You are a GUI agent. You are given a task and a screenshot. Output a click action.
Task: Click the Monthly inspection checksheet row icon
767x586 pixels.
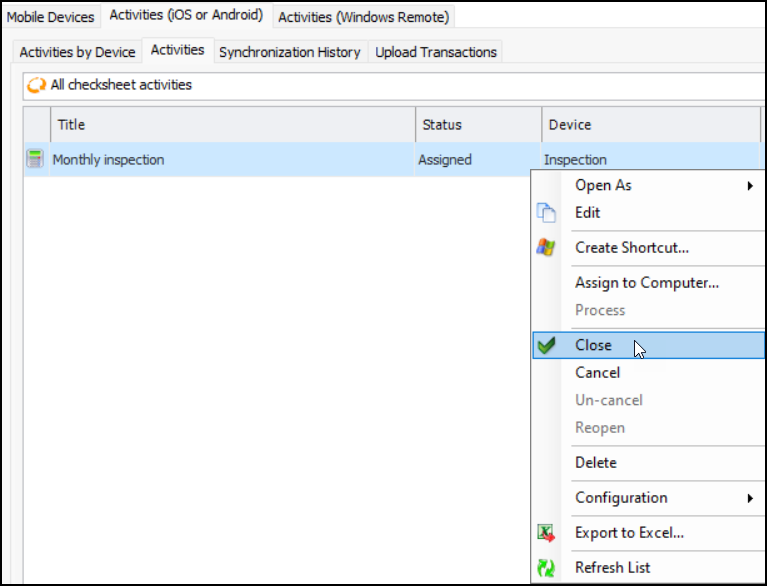click(35, 159)
